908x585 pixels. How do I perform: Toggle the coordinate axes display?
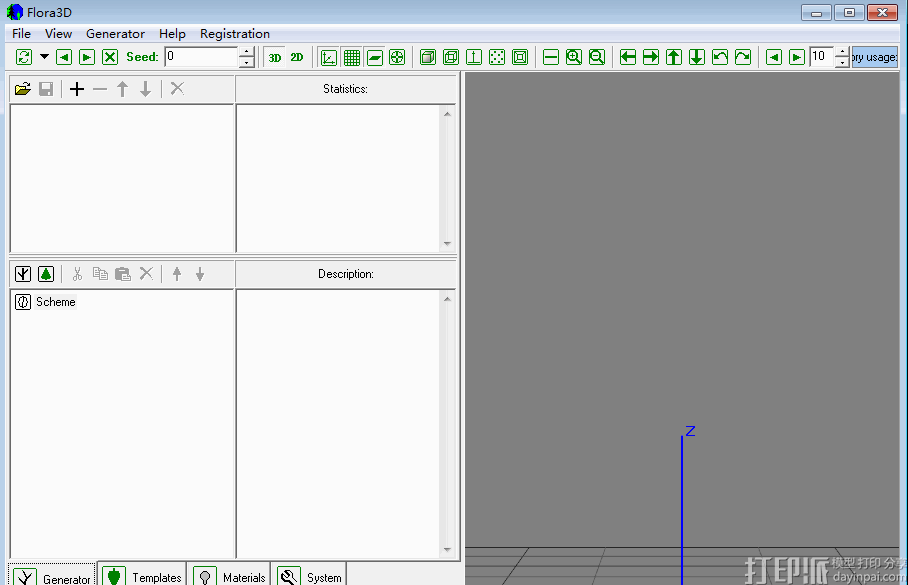coord(328,57)
